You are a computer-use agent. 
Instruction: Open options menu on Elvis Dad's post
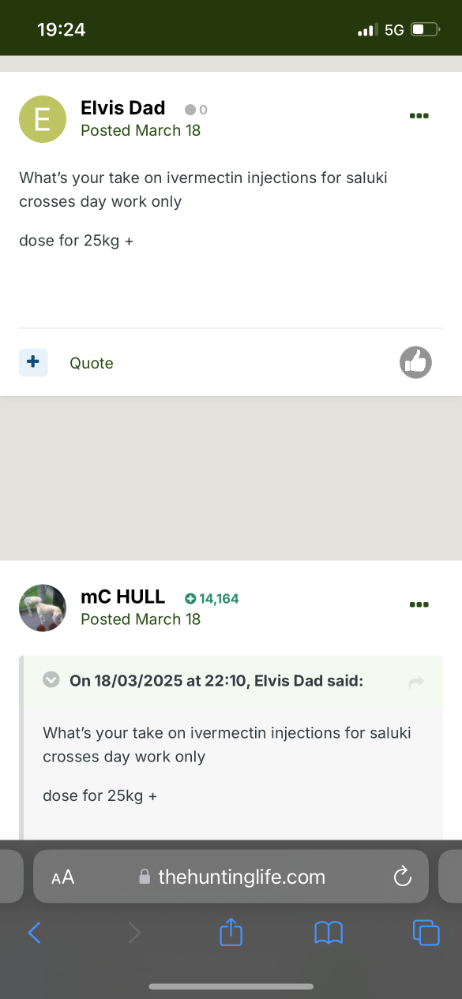pyautogui.click(x=419, y=116)
